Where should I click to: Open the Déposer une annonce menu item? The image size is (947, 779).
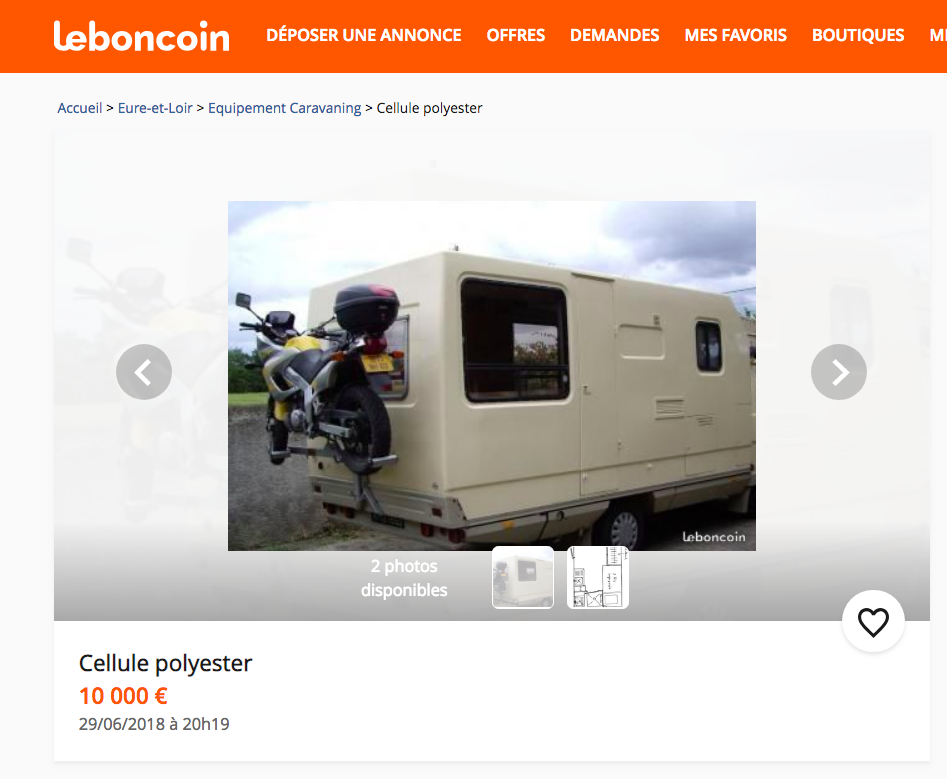click(x=364, y=36)
